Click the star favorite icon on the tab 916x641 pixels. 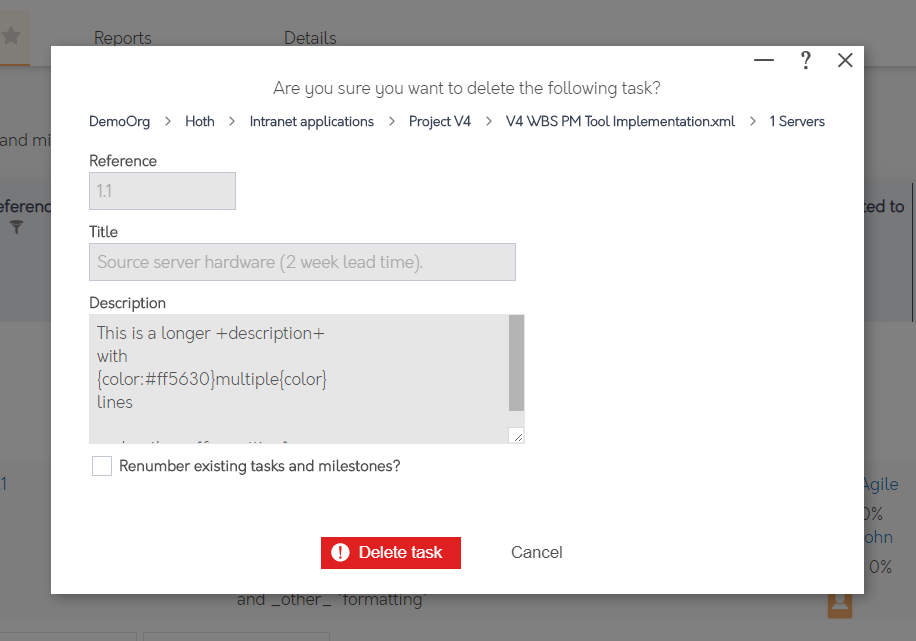12,36
